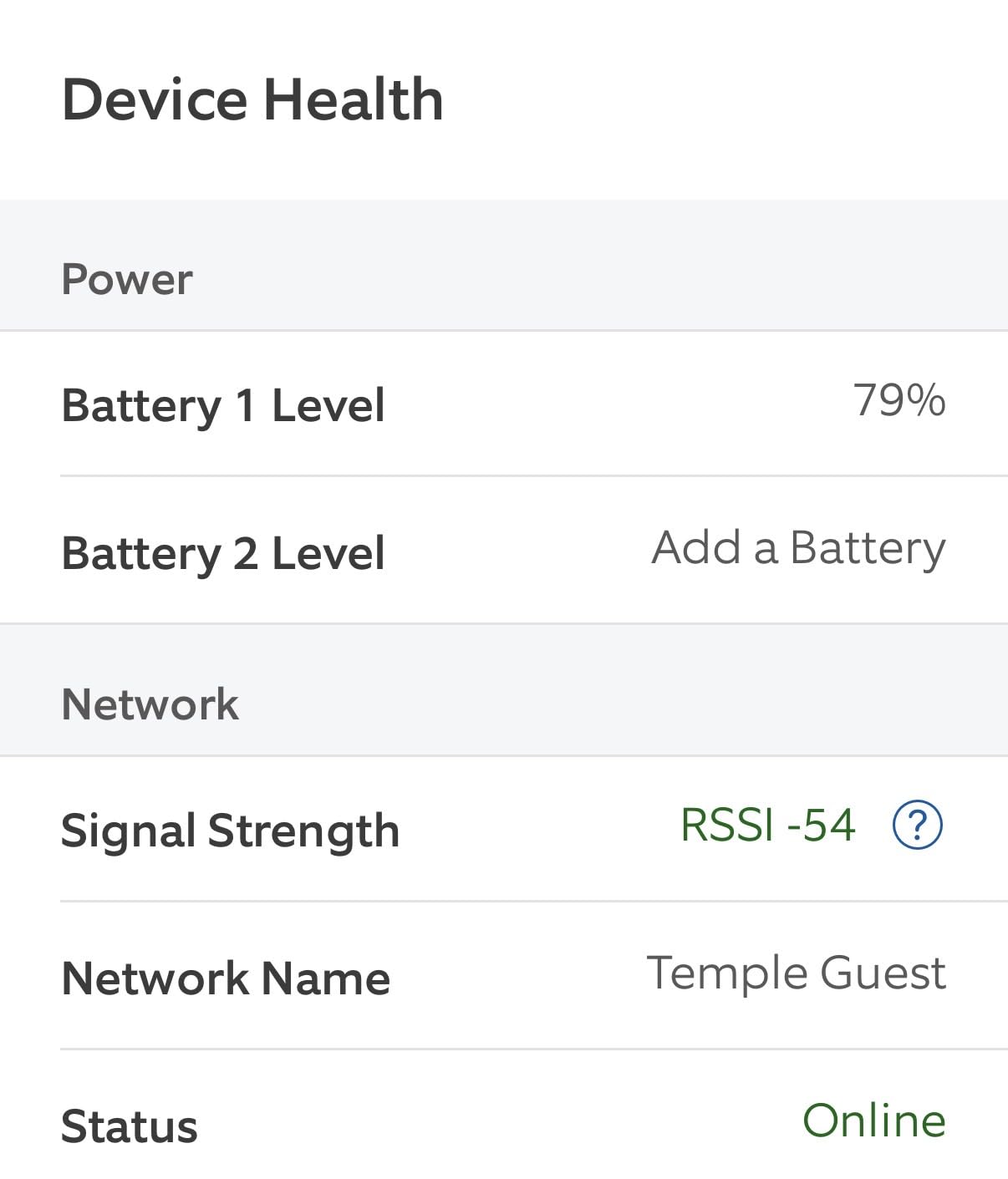Click the divider between Network Name and Status rows

tap(533, 1049)
